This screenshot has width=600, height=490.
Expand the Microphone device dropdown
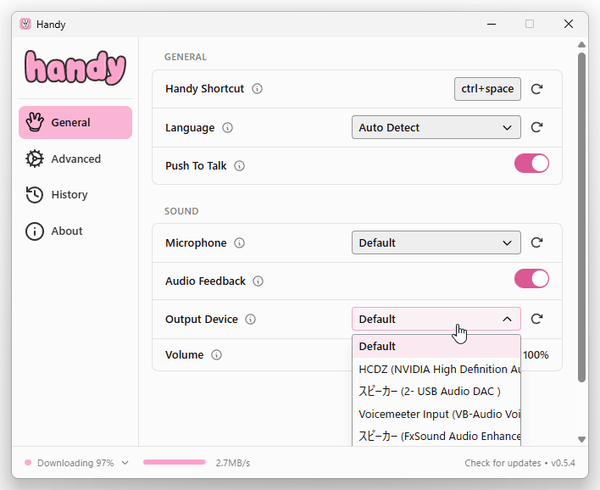pos(436,243)
